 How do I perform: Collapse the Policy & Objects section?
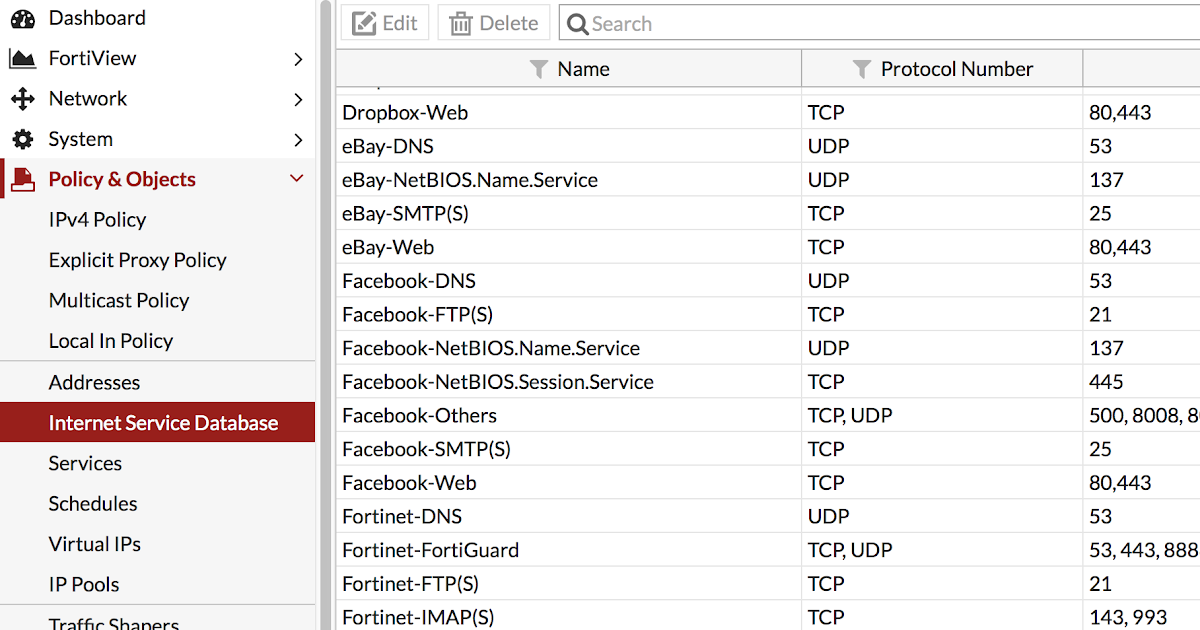(x=296, y=179)
